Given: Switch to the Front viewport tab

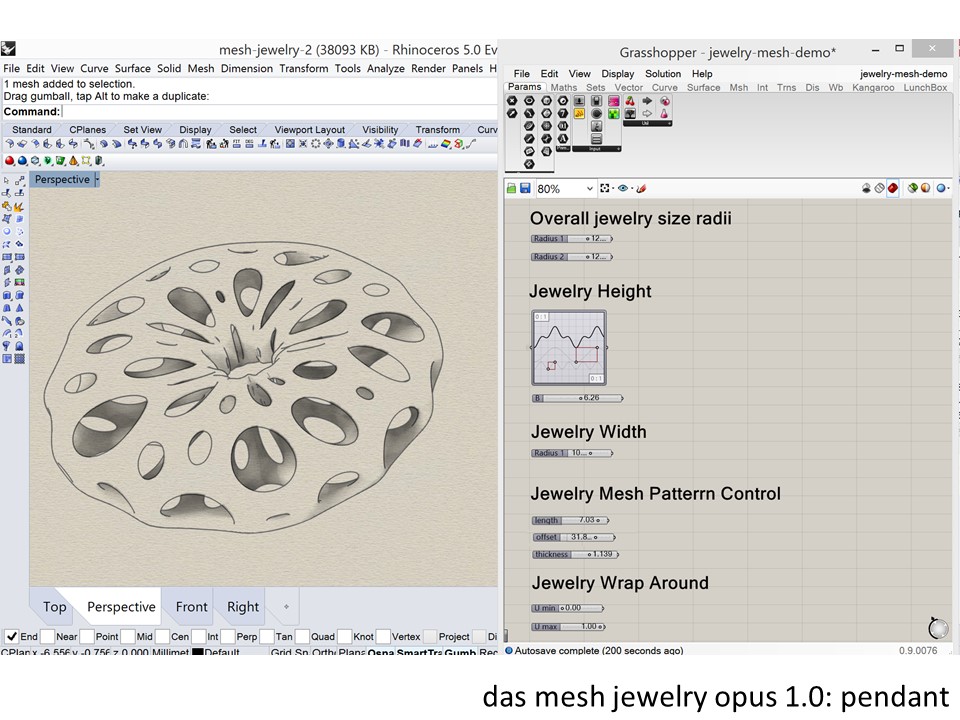Looking at the screenshot, I should (x=191, y=606).
